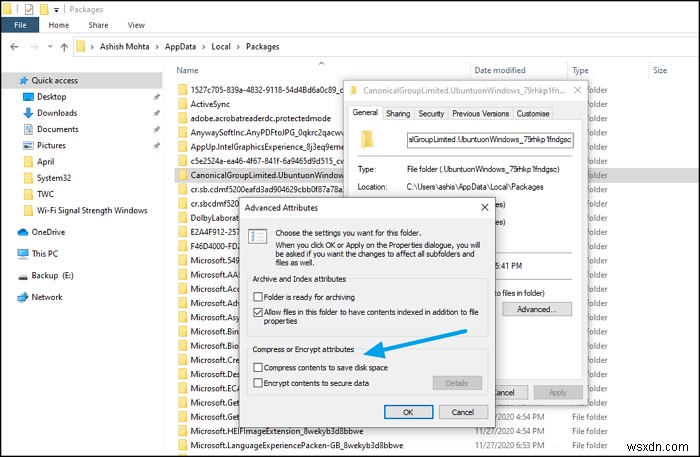Click the properties checkmark quick-access toolbar icon
The width and height of the screenshot is (700, 457).
tap(29, 9)
